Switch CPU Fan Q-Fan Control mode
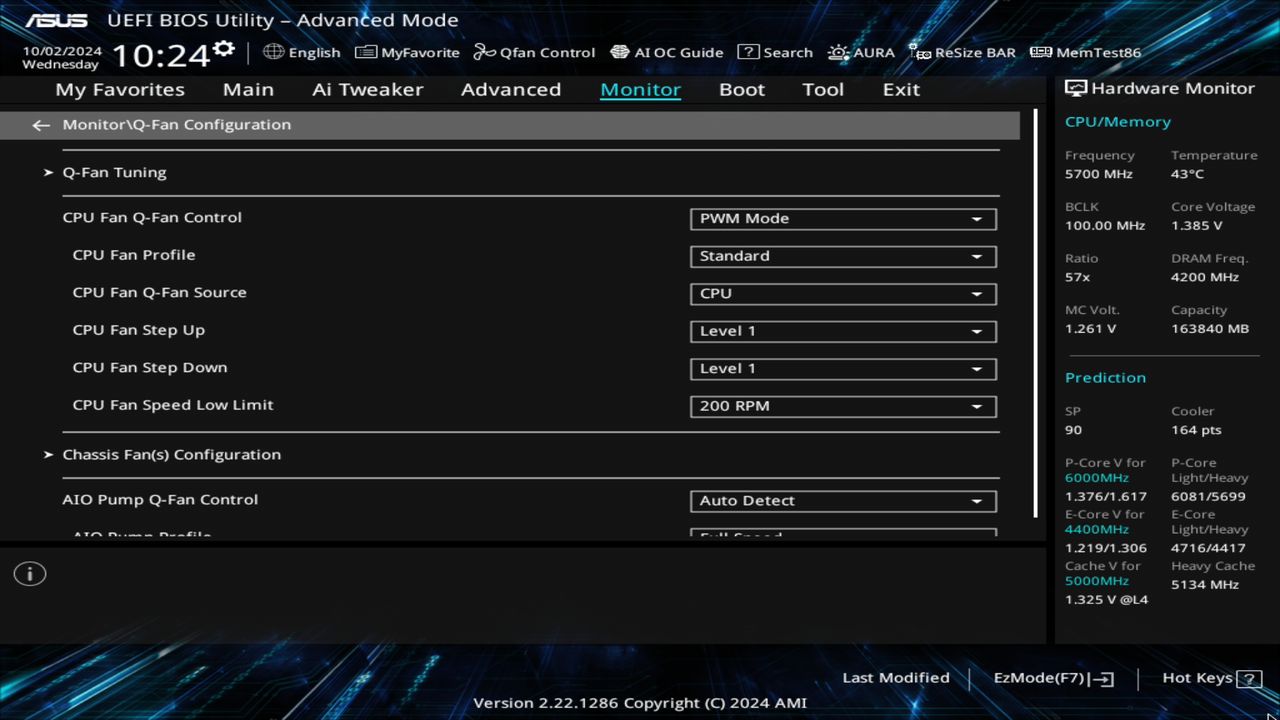The image size is (1280, 720). coord(842,218)
